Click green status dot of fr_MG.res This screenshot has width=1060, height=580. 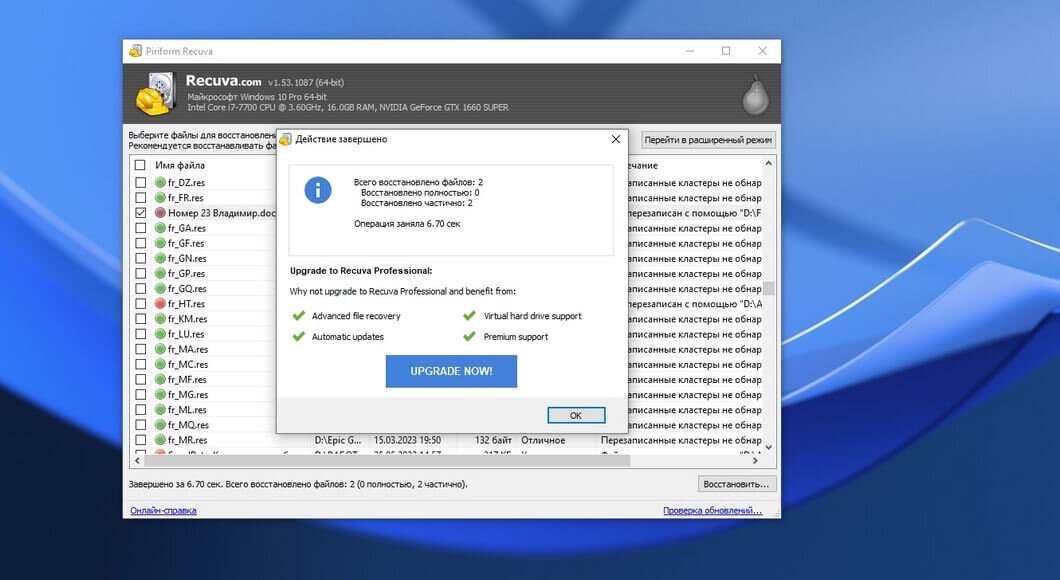160,394
